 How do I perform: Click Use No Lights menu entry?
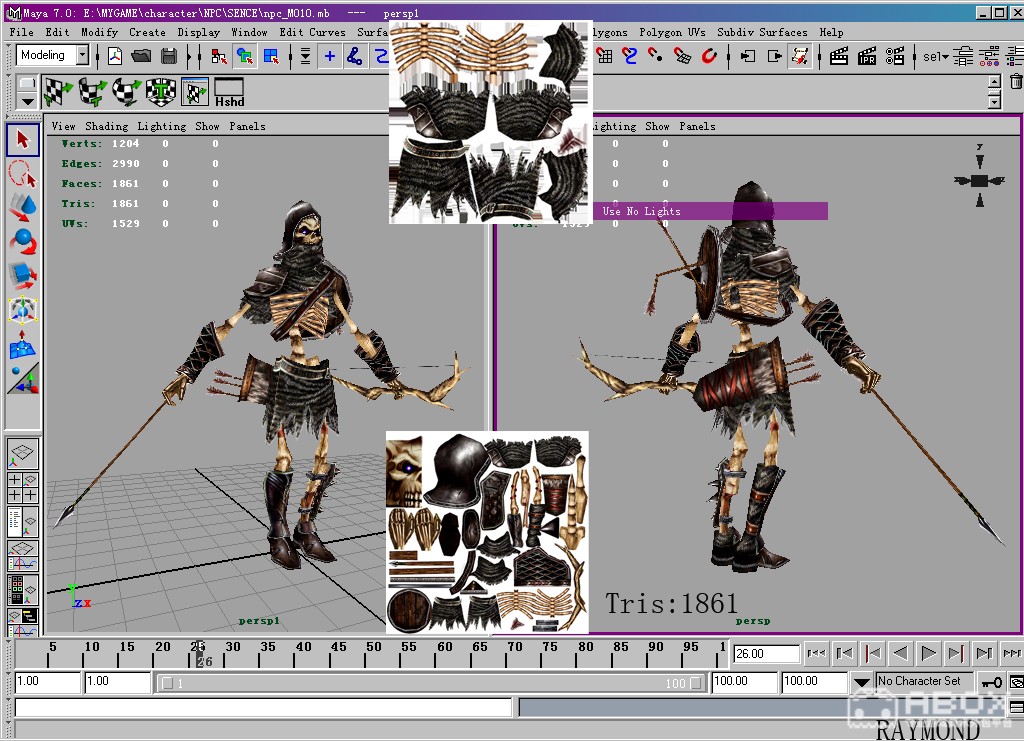(x=641, y=211)
